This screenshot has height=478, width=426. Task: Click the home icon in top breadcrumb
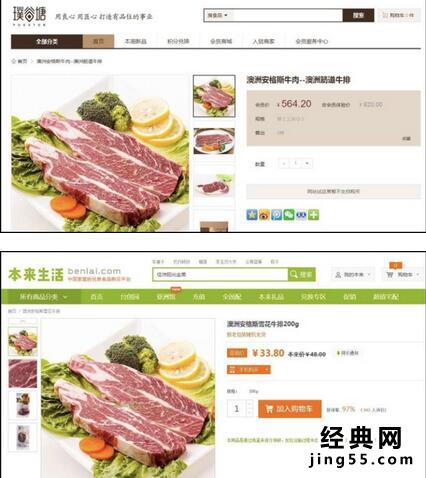(x=14, y=61)
